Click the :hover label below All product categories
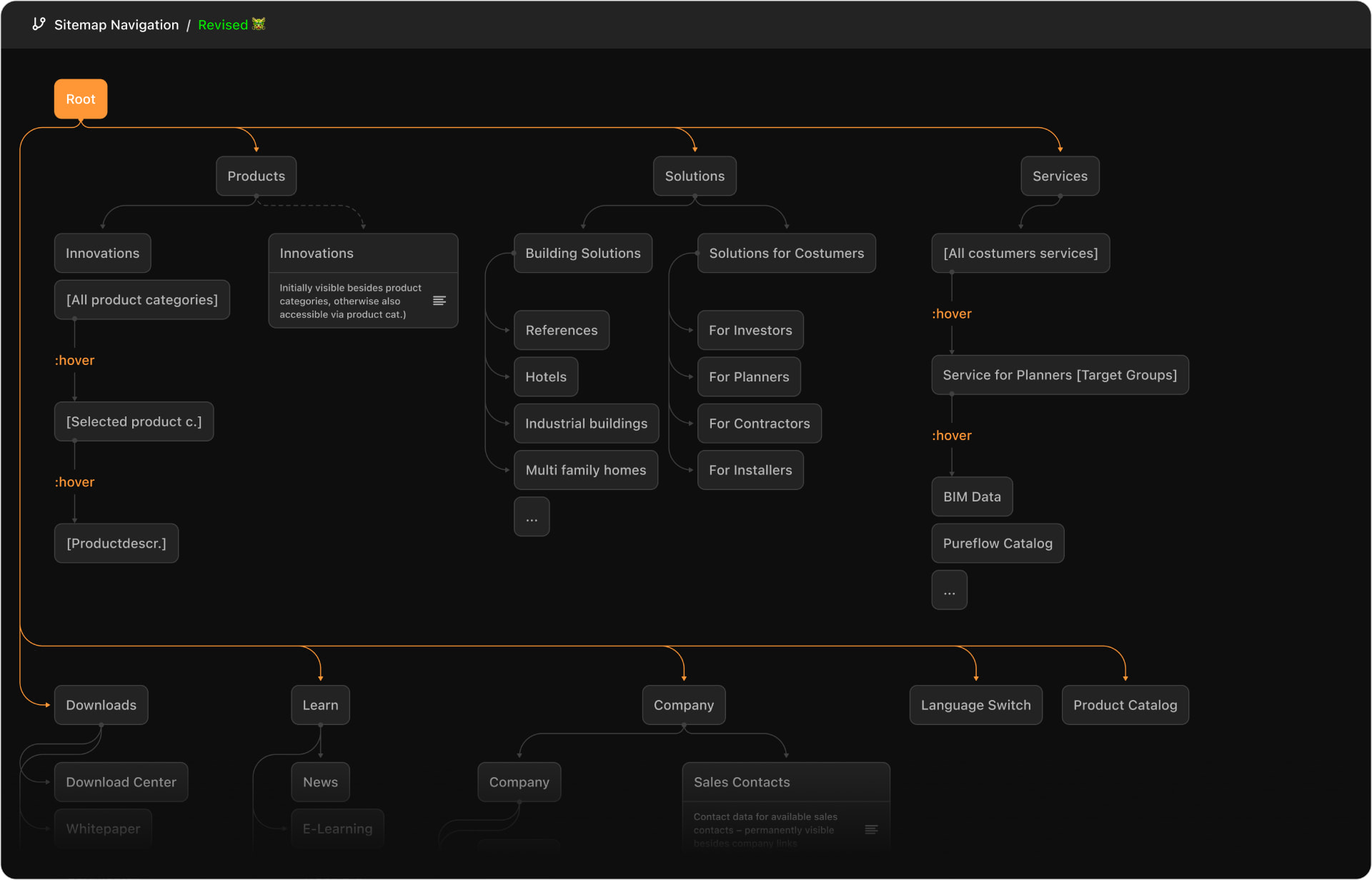The height and width of the screenshot is (880, 1372). (x=75, y=361)
